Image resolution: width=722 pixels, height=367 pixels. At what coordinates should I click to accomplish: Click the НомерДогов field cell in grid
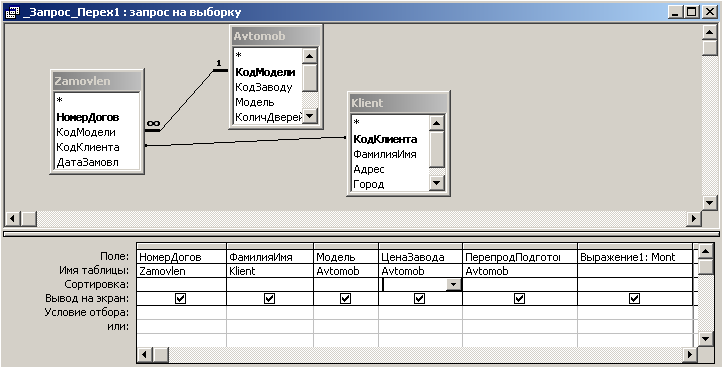pyautogui.click(x=181, y=257)
